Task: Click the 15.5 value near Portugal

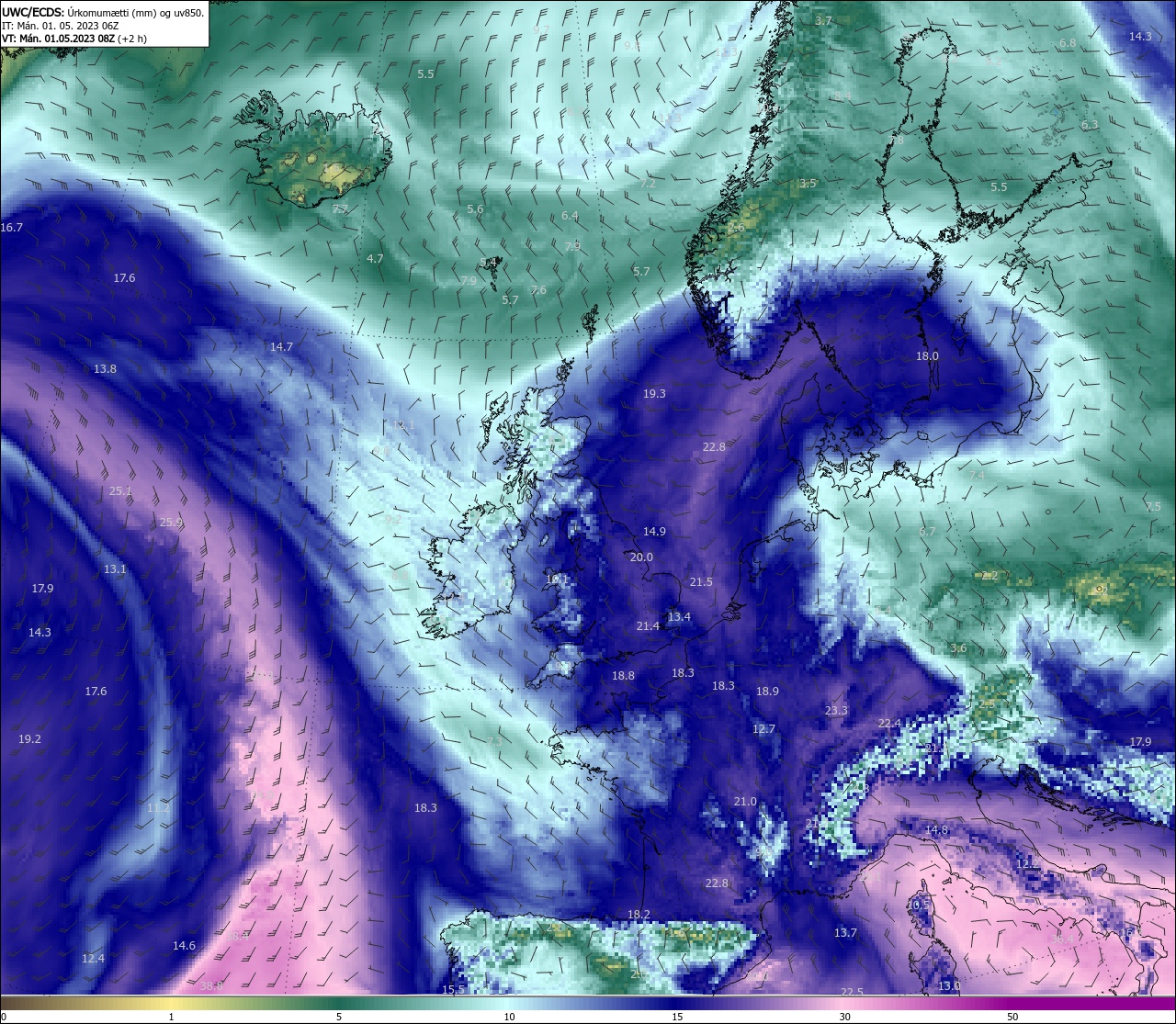Action: pos(453,989)
